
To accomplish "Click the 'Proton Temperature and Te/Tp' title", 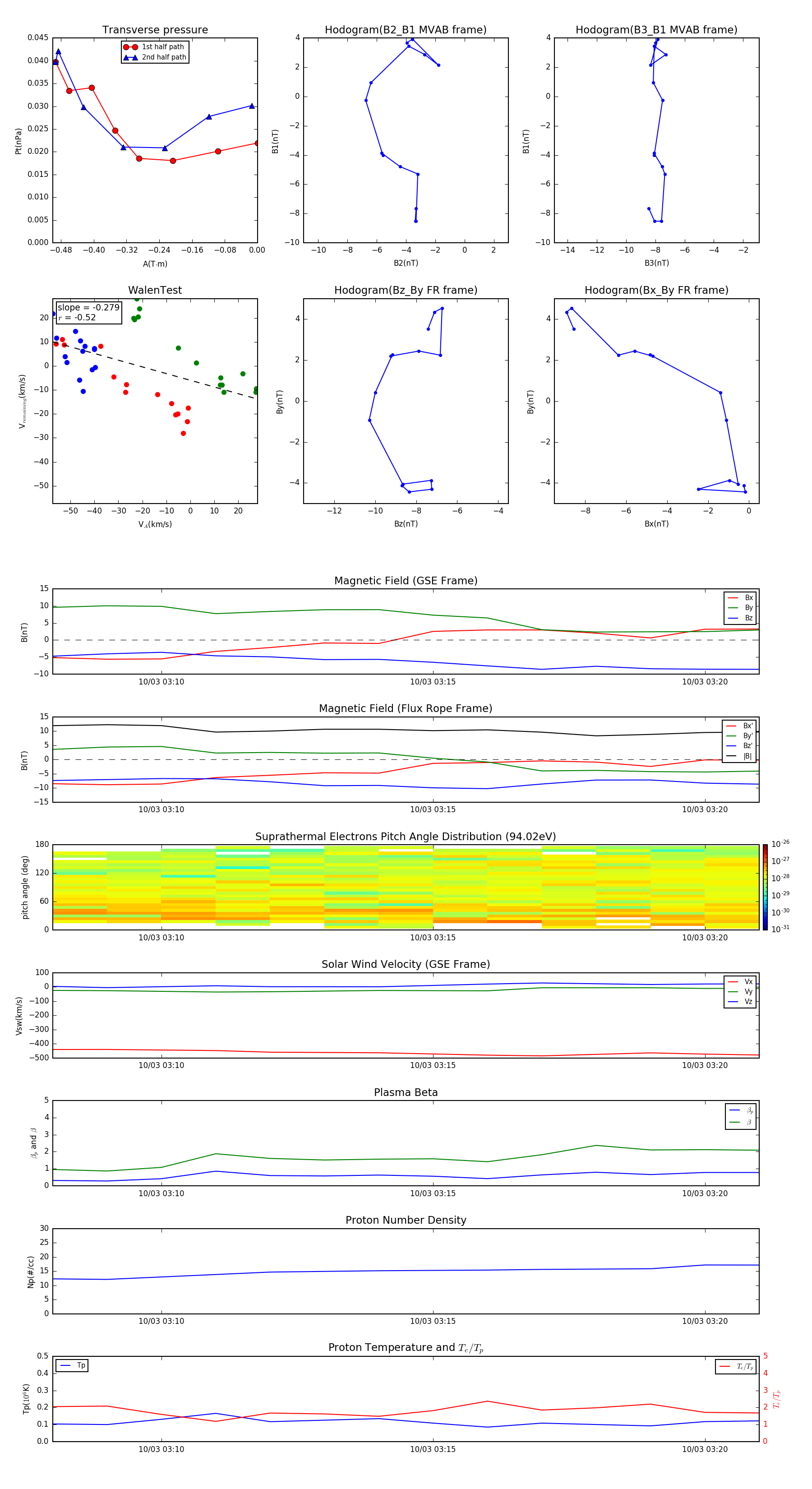I will tap(406, 1348).
